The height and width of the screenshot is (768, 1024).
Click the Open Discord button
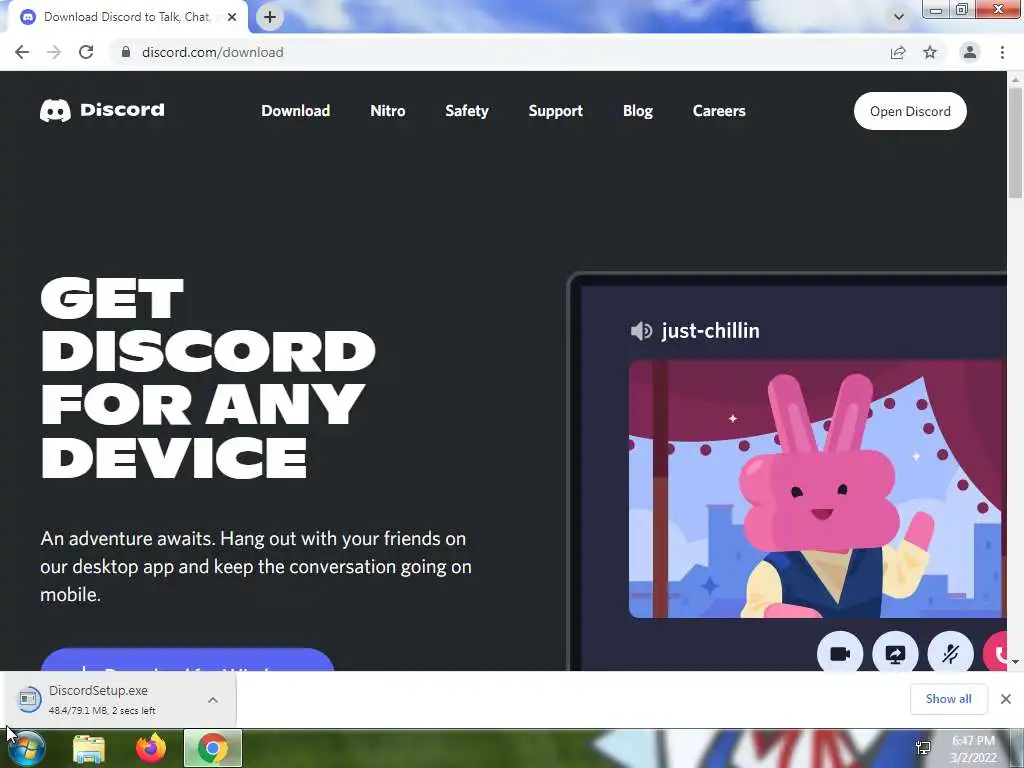[x=910, y=111]
